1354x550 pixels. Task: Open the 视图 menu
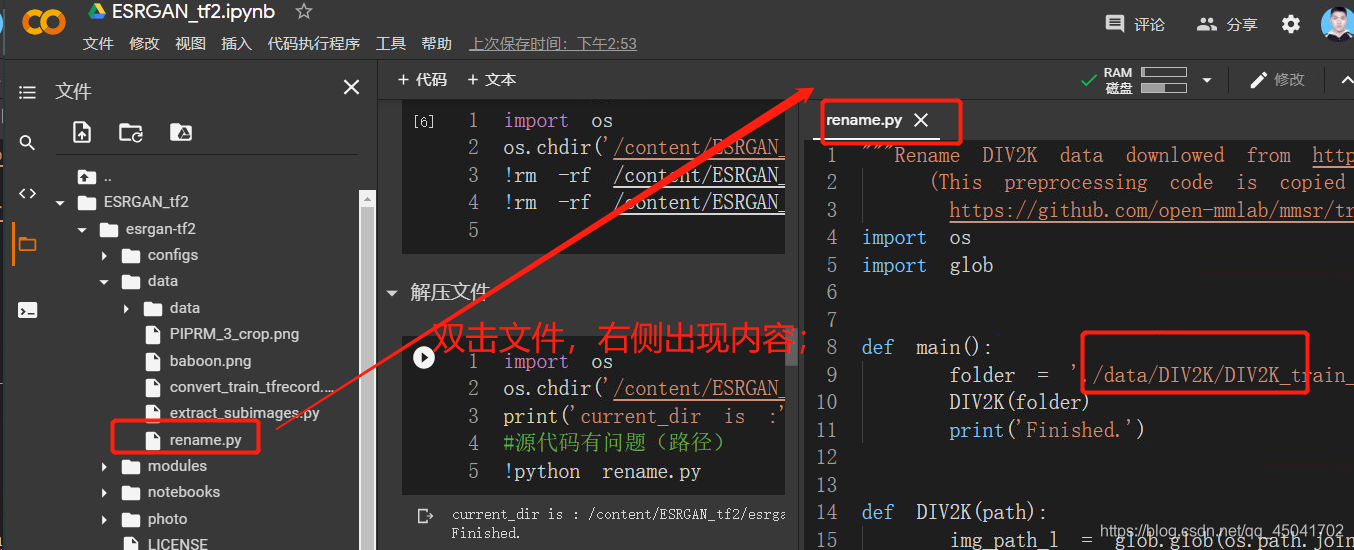(x=190, y=43)
